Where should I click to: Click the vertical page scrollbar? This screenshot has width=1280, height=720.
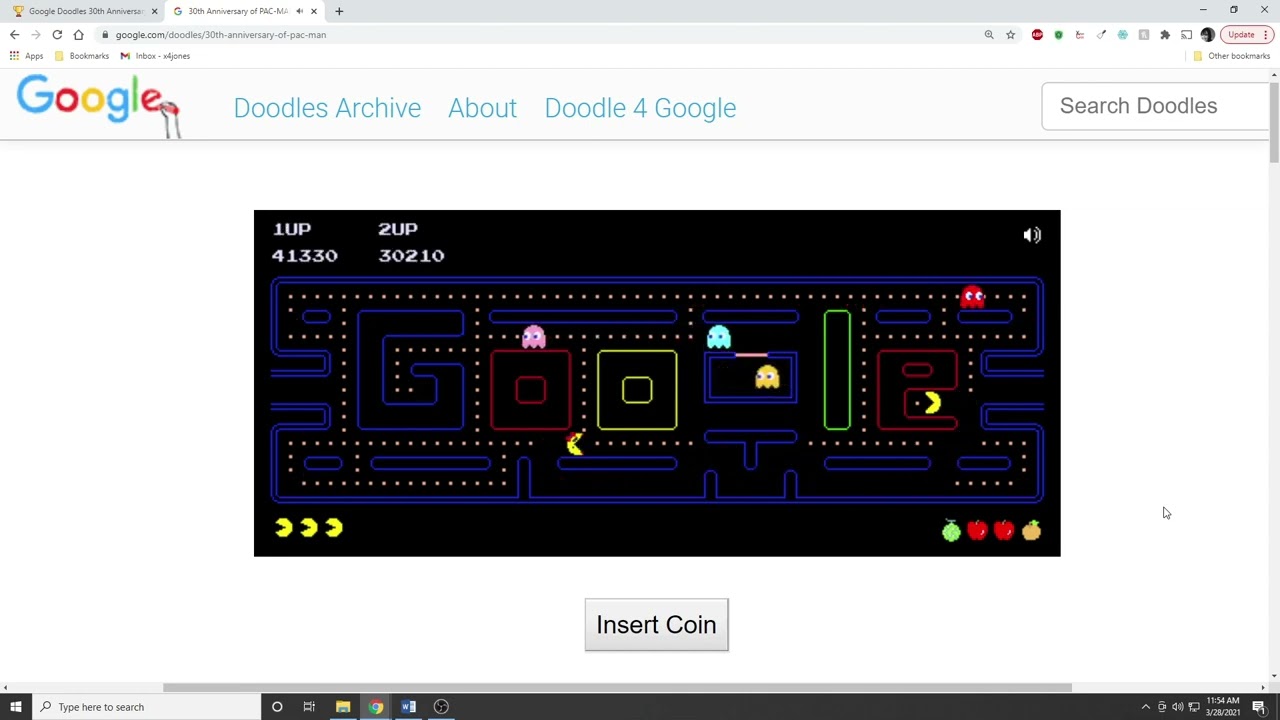click(x=1274, y=123)
